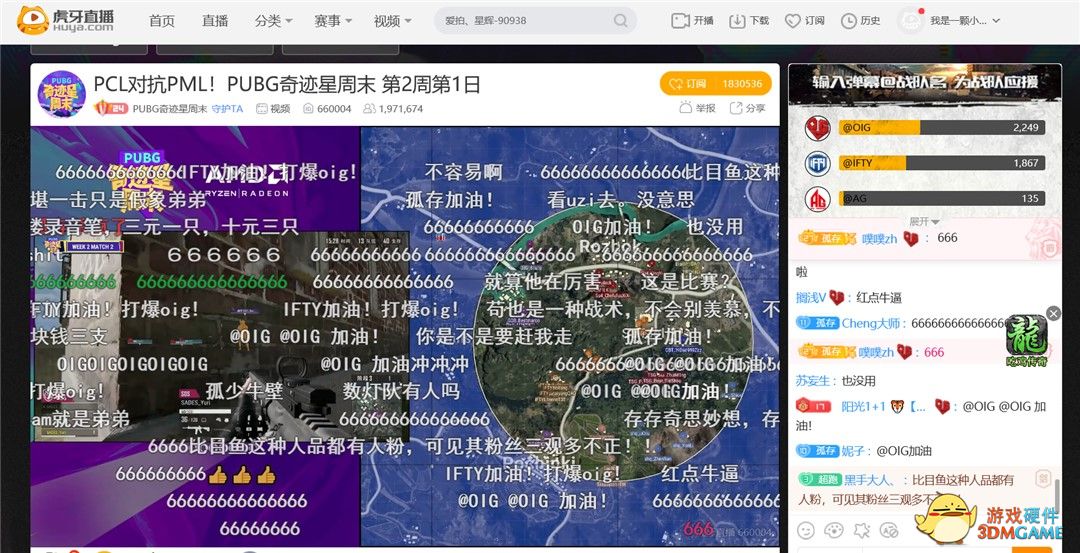This screenshot has height=553, width=1080.
Task: Click the 守护TA link
Action: (227, 109)
